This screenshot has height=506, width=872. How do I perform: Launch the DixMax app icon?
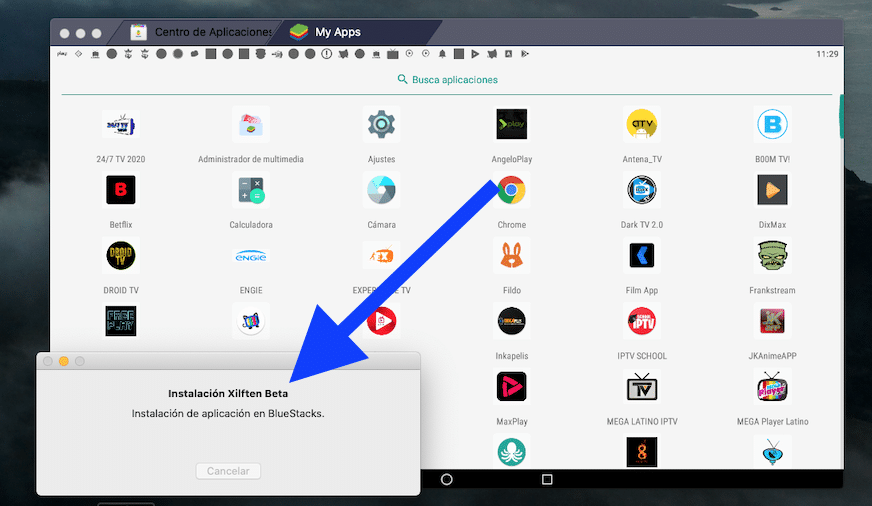(772, 190)
